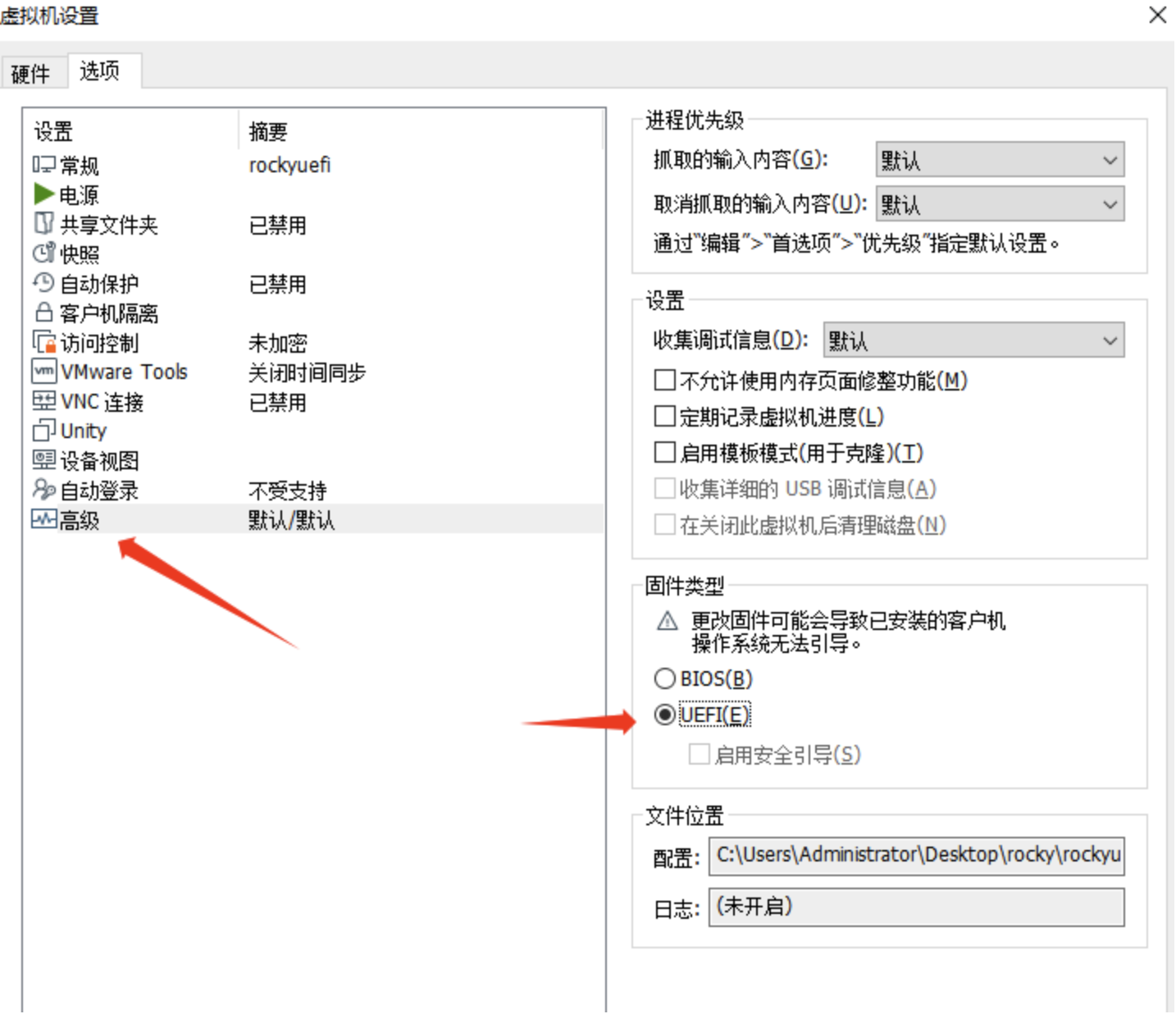
Task: Select the BIOS firmware radio button
Action: (665, 679)
